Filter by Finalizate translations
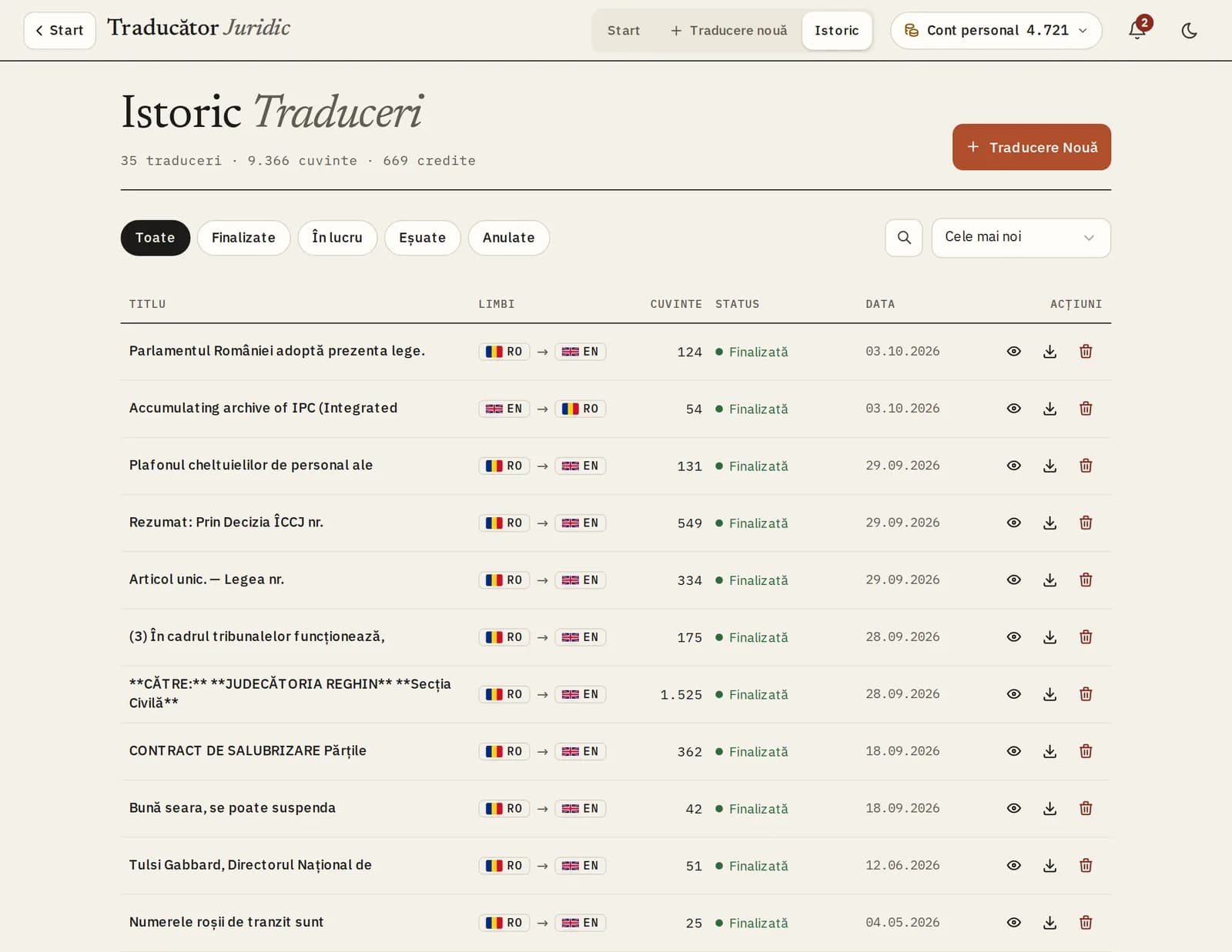The image size is (1232, 952). coord(243,238)
